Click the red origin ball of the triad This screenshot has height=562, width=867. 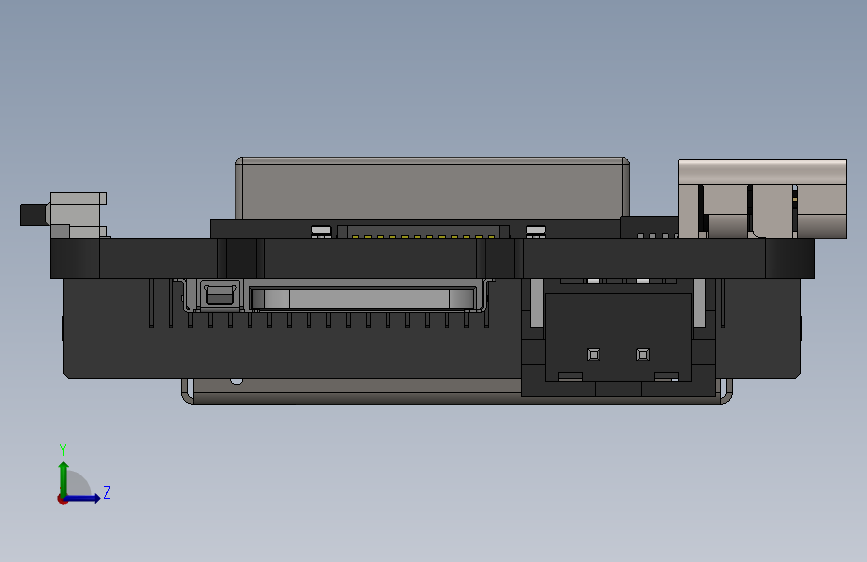[62, 499]
